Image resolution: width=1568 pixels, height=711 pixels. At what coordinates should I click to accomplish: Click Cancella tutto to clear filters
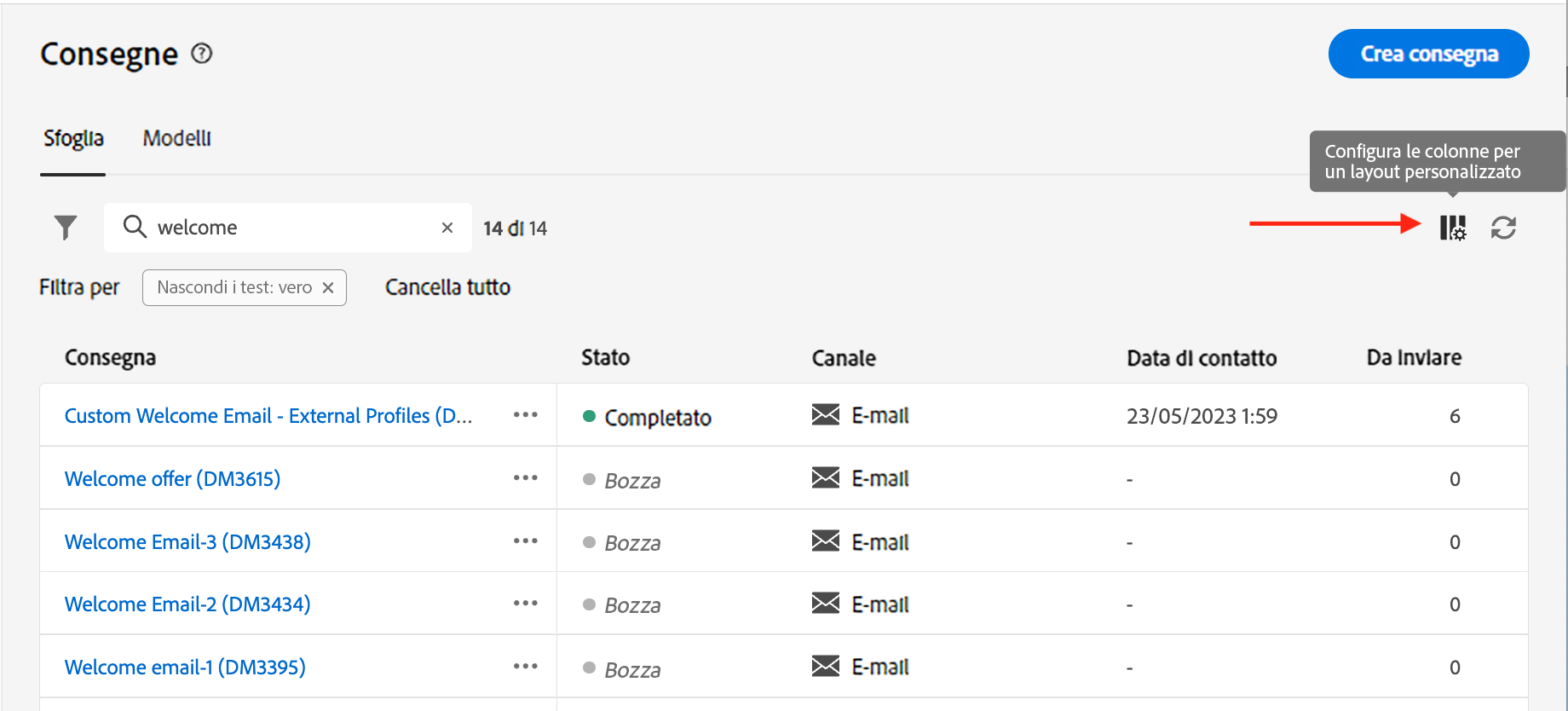(447, 287)
